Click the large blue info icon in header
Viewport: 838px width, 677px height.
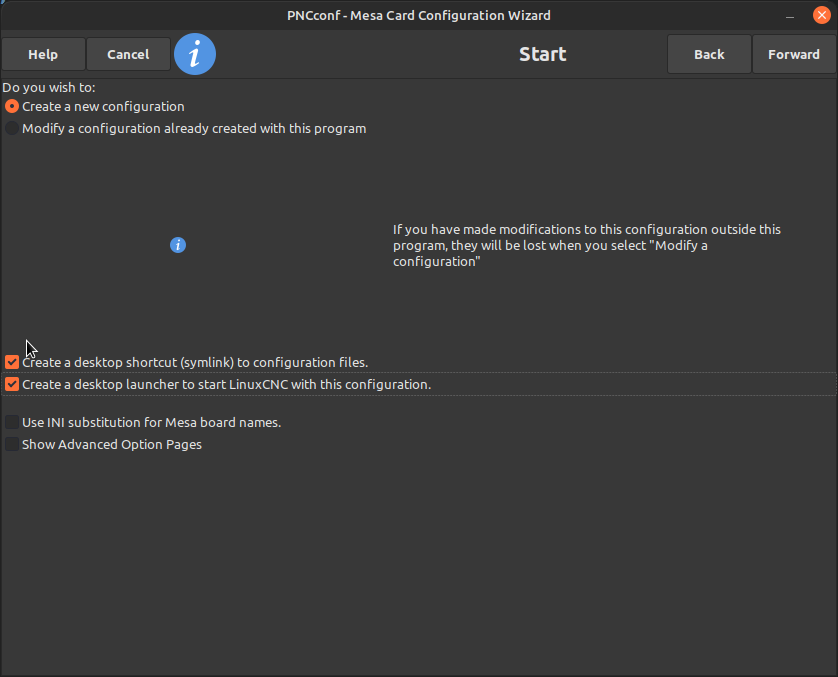point(195,54)
